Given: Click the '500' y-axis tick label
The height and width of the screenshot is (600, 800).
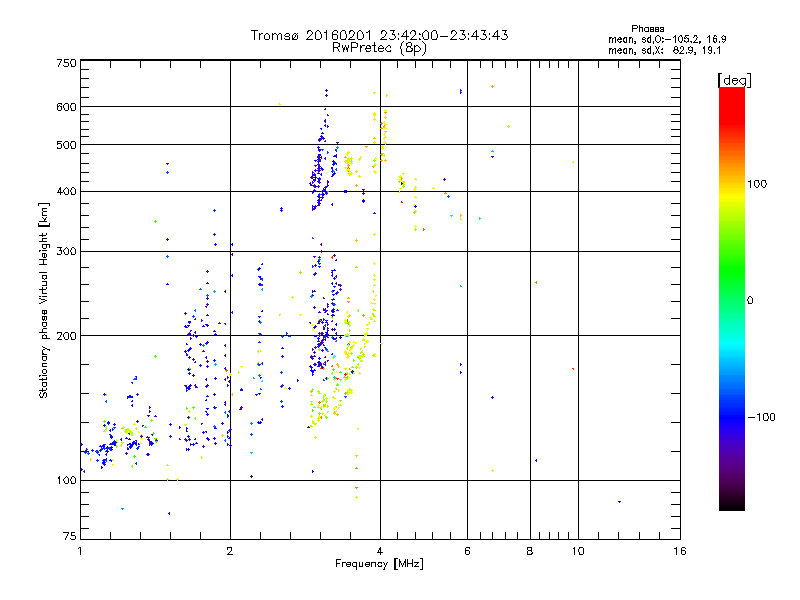Looking at the screenshot, I should [x=66, y=145].
